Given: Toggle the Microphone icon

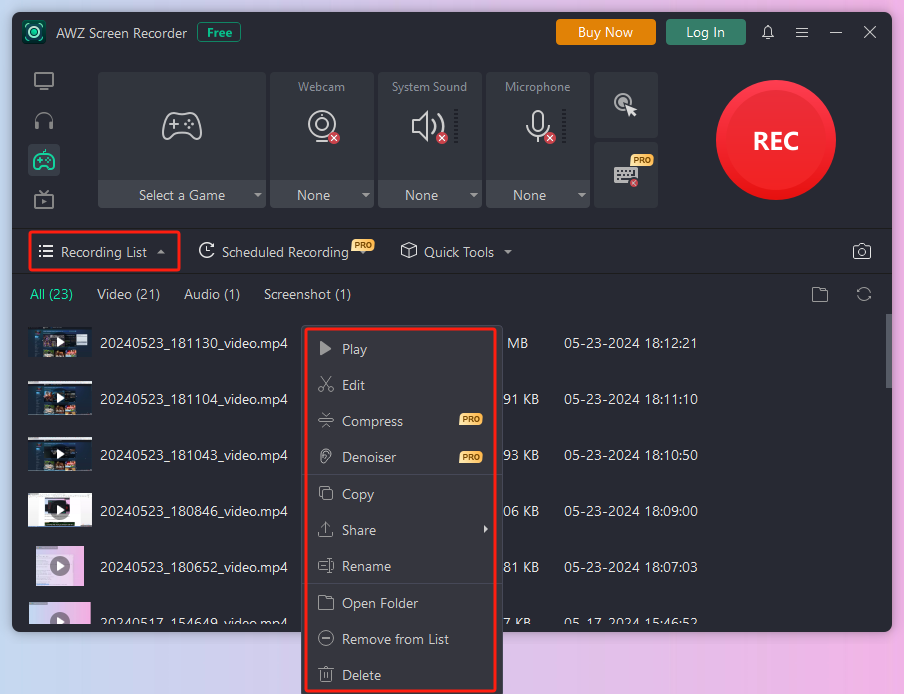Looking at the screenshot, I should (x=539, y=126).
